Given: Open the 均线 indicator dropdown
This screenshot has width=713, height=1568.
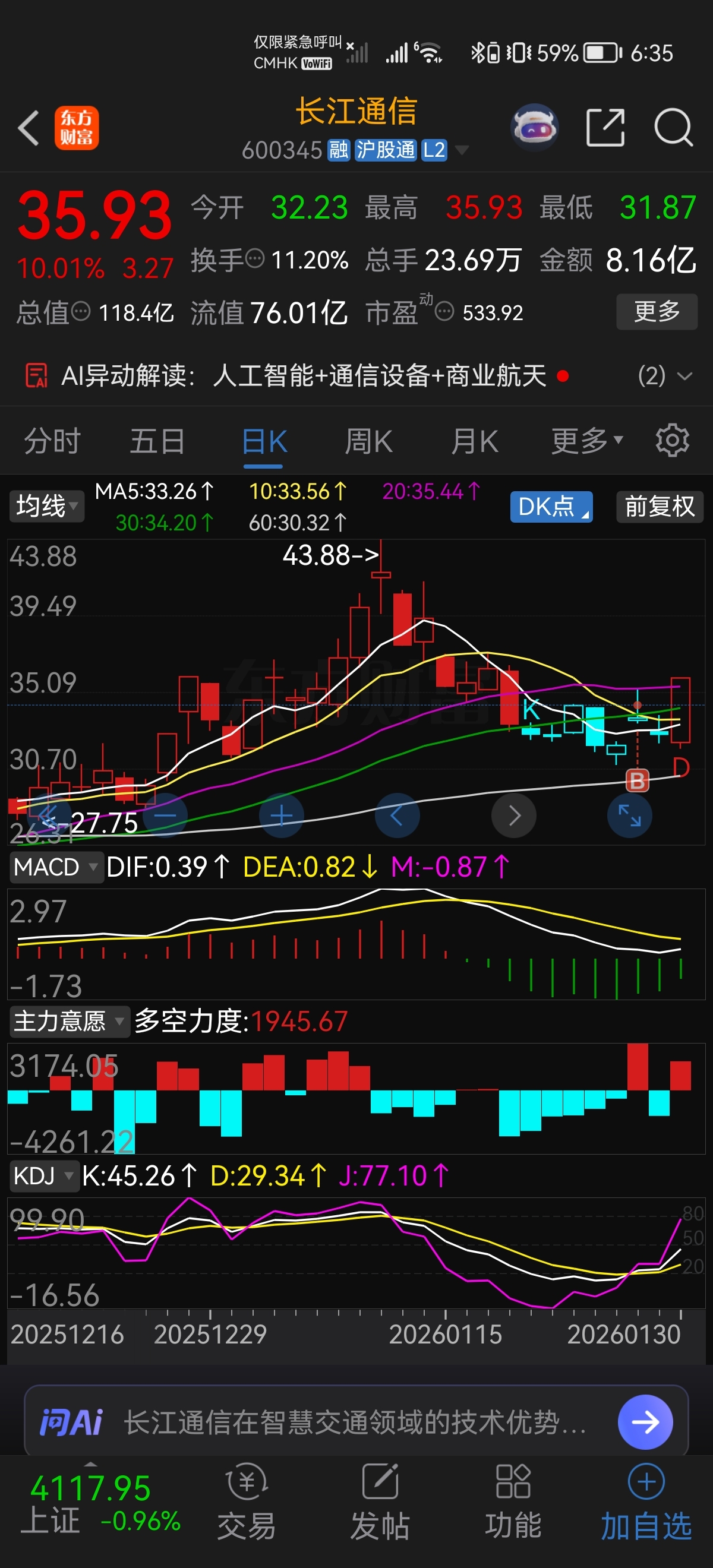Looking at the screenshot, I should [47, 506].
